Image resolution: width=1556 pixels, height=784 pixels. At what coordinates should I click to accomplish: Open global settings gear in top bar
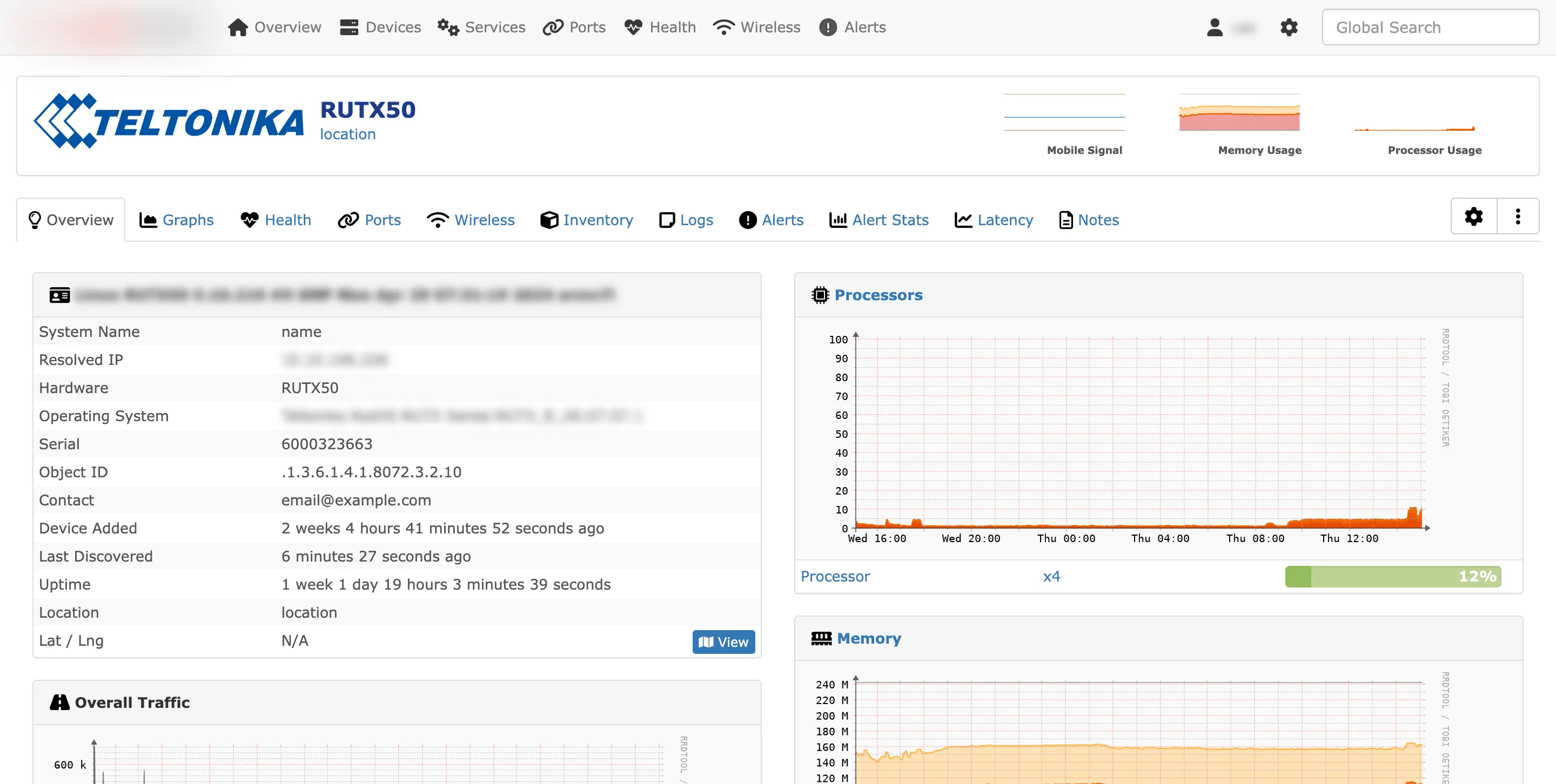(1289, 27)
